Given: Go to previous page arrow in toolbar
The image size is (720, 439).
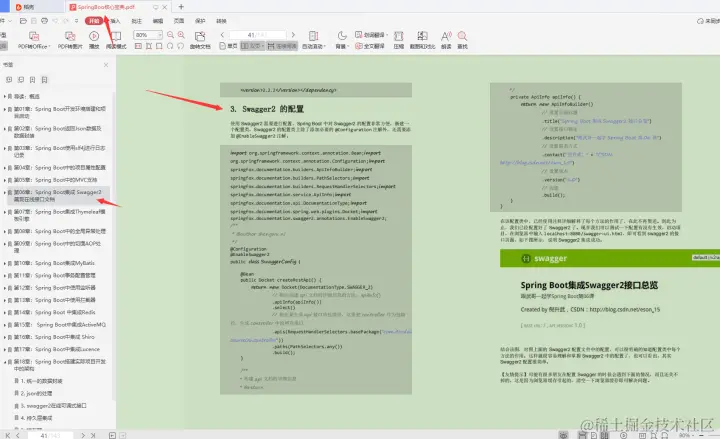Looking at the screenshot, I should click(x=222, y=35).
